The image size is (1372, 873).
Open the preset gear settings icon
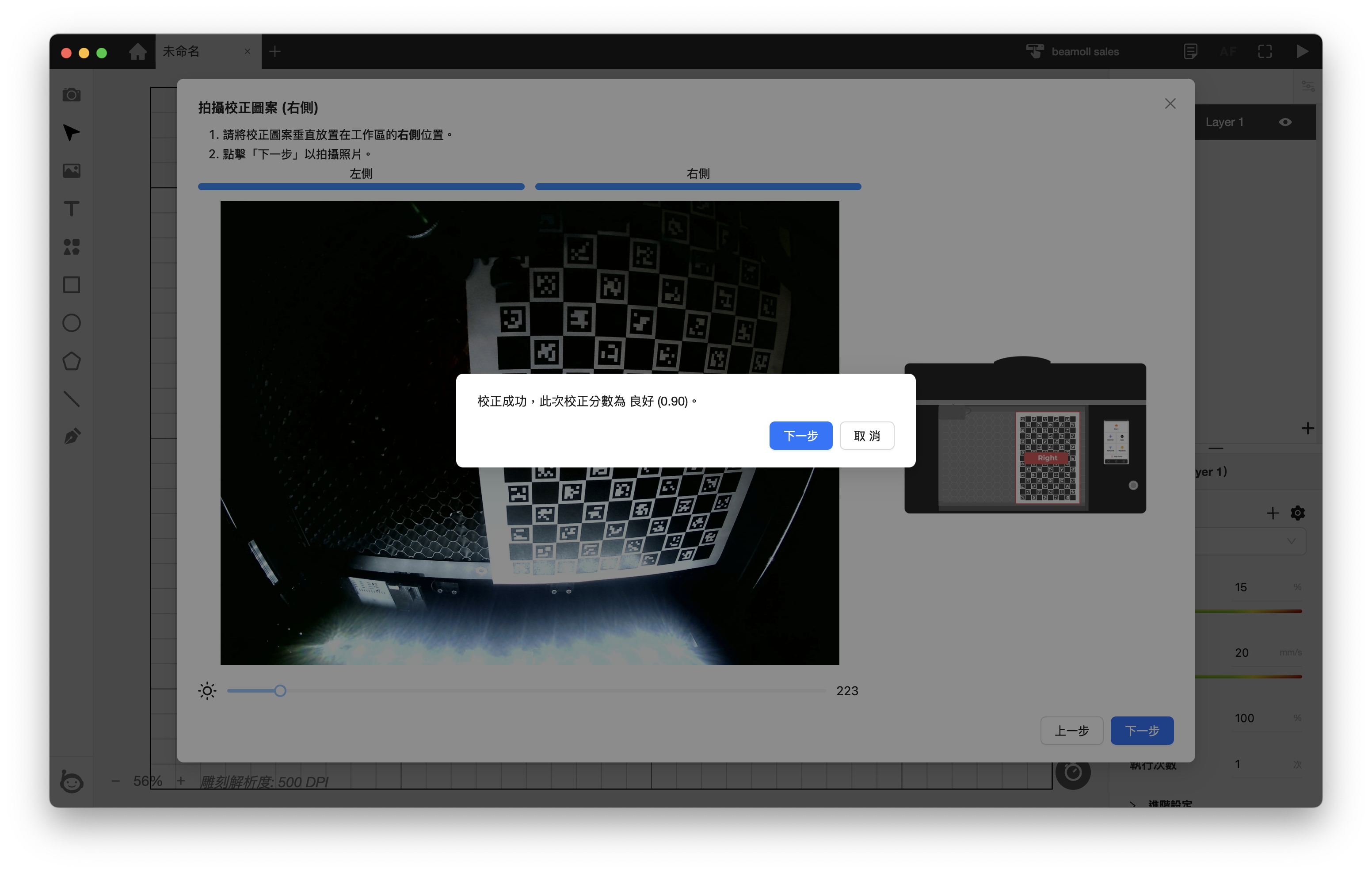click(1297, 513)
